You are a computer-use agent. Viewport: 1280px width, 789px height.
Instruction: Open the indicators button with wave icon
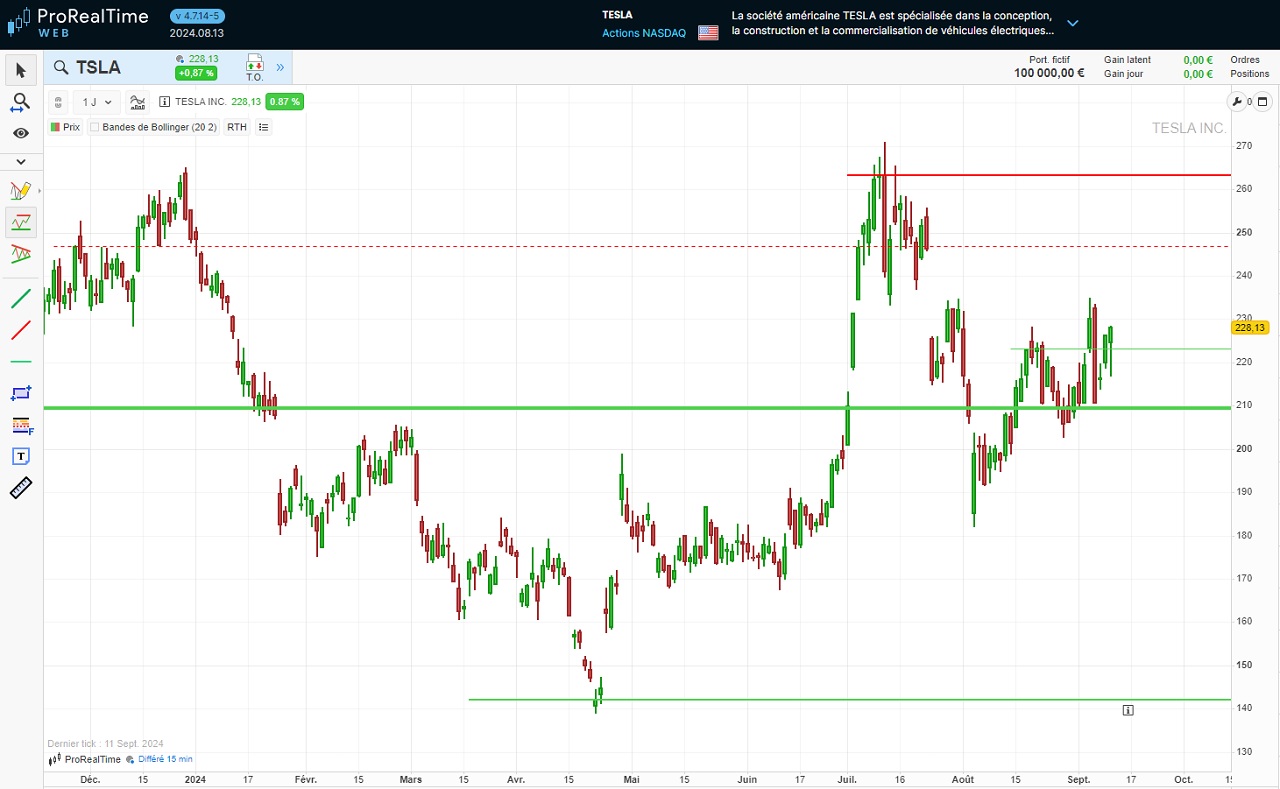click(138, 102)
